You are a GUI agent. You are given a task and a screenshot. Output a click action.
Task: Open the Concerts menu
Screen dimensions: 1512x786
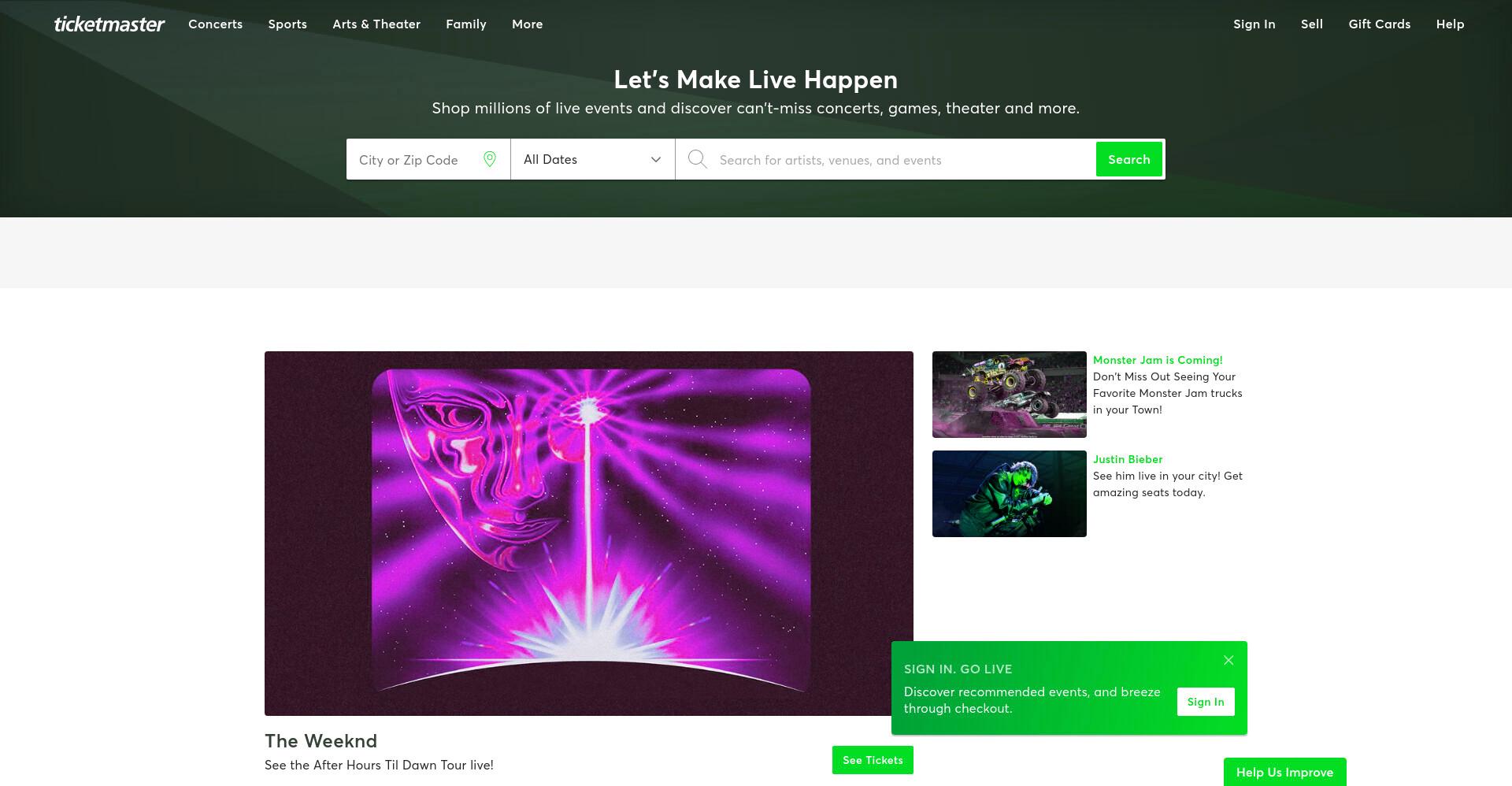(x=215, y=24)
